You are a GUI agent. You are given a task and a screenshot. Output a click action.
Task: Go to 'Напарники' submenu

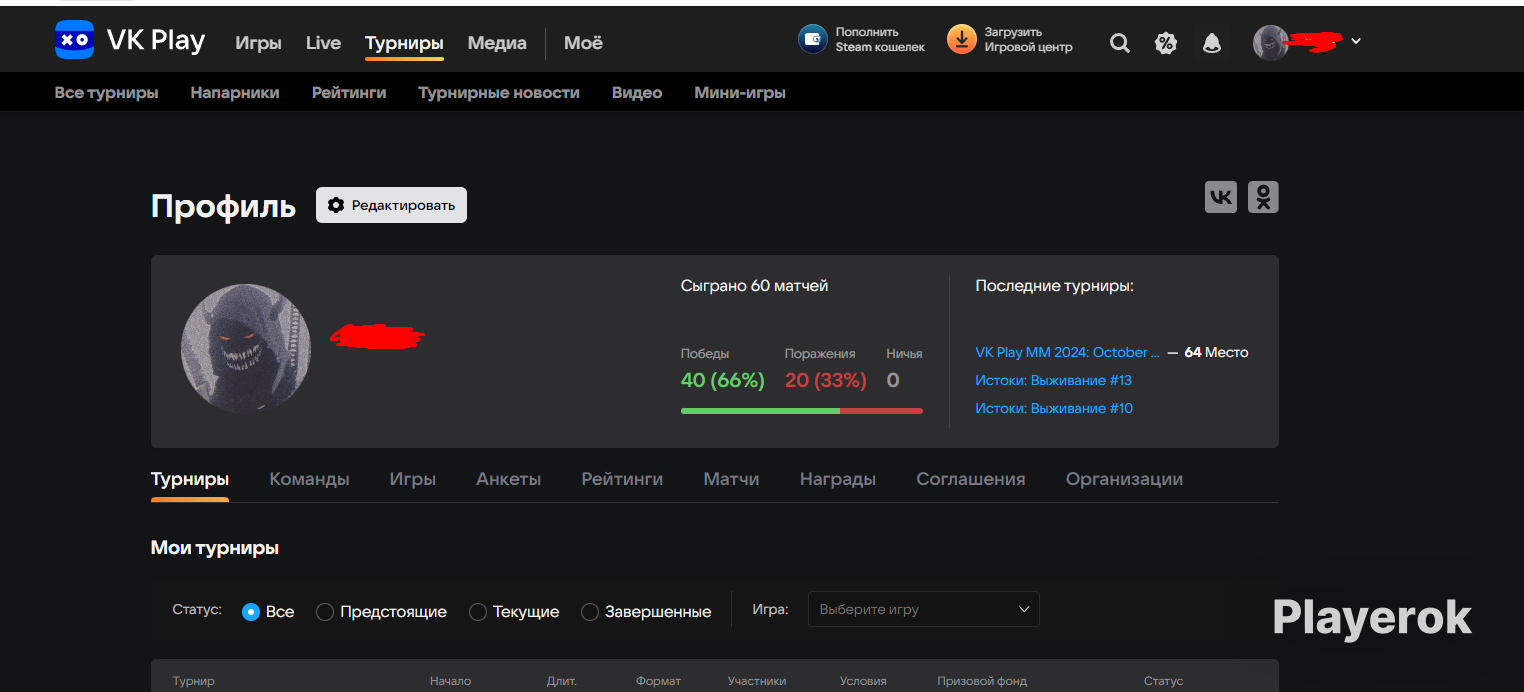[235, 92]
